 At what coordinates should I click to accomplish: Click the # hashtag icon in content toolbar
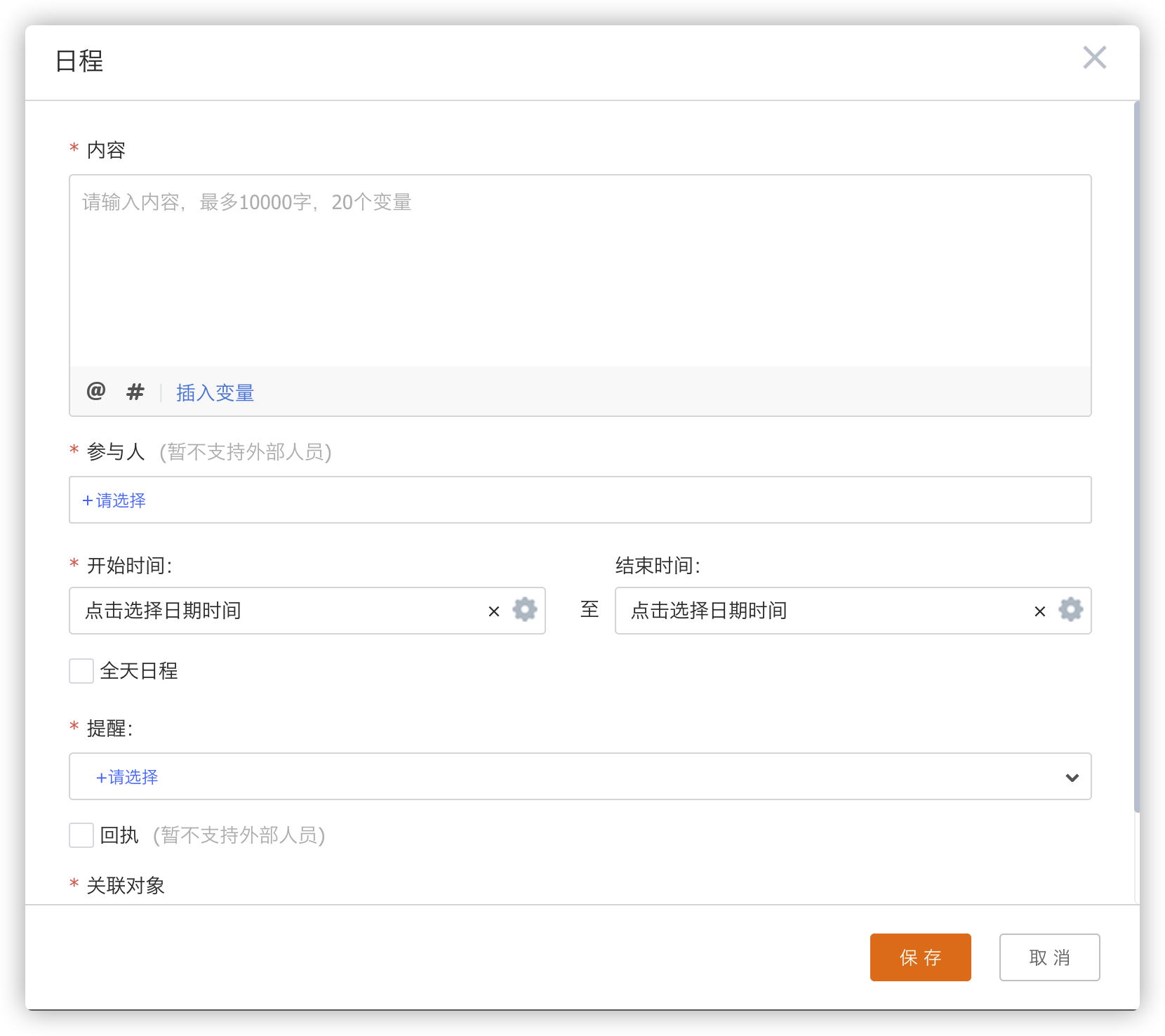tap(135, 392)
